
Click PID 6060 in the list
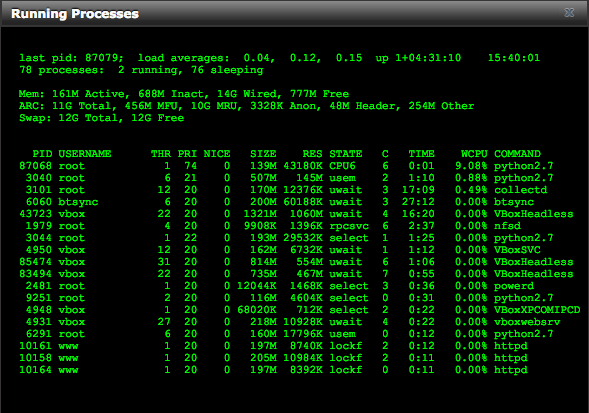coord(39,202)
